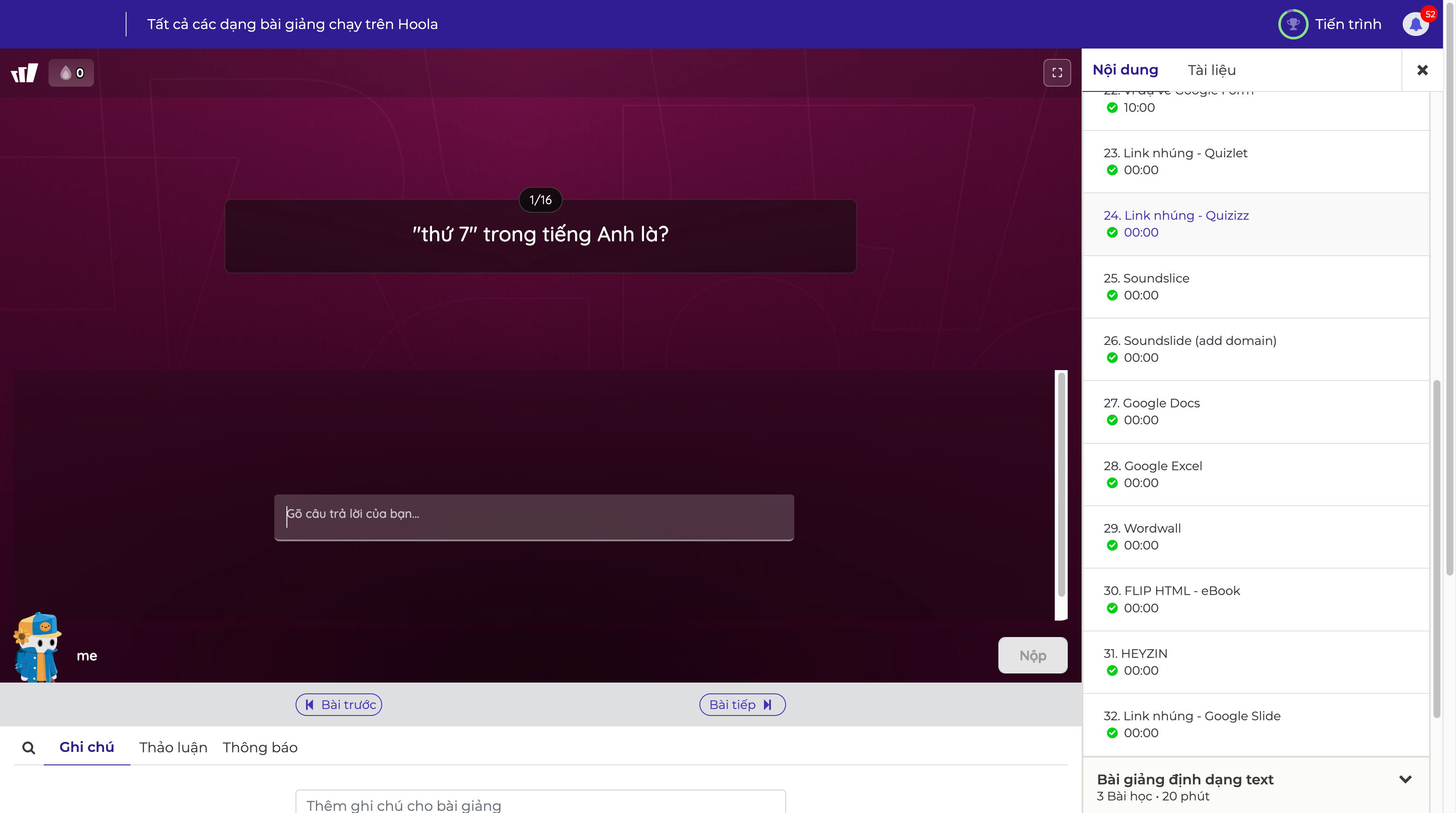This screenshot has height=813, width=1456.
Task: Close the content sidebar panel
Action: (1422, 70)
